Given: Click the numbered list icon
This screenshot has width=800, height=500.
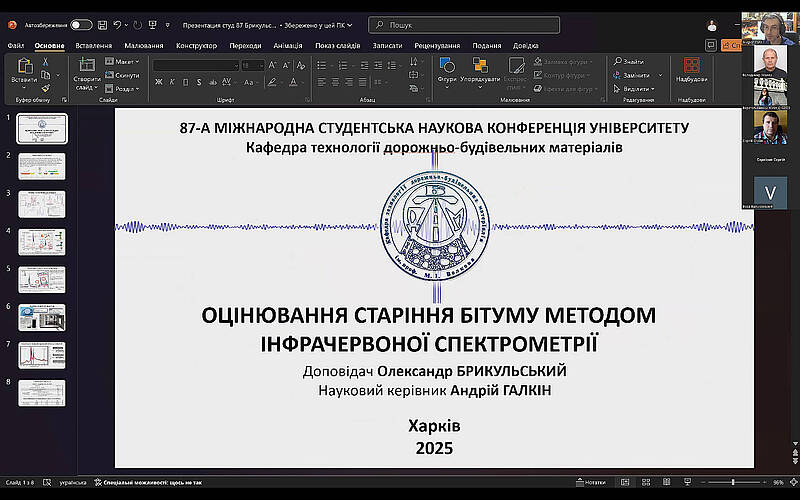Looking at the screenshot, I should [343, 65].
